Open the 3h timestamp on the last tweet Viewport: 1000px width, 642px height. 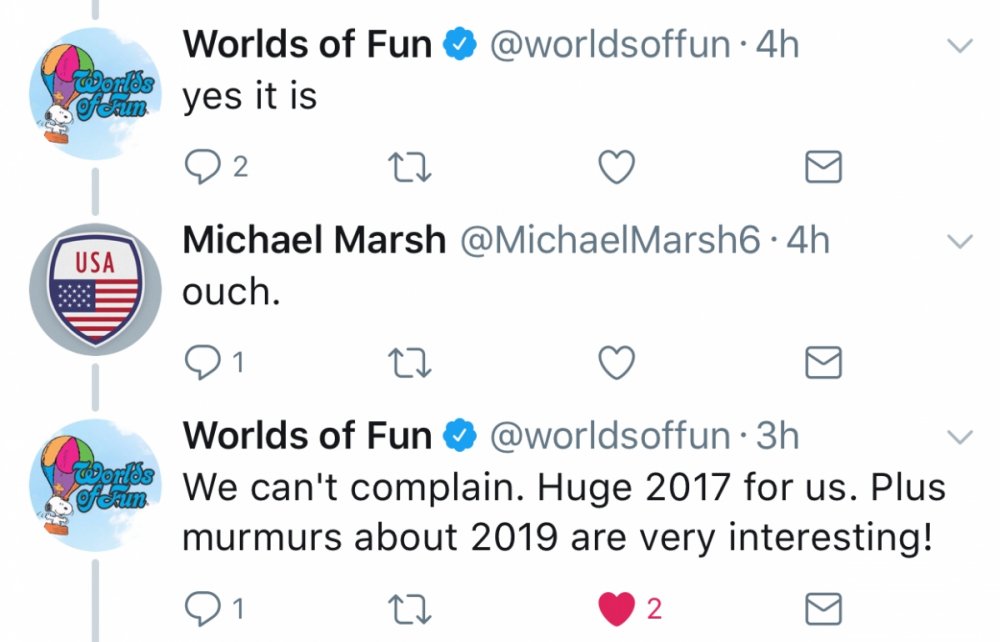pos(778,436)
